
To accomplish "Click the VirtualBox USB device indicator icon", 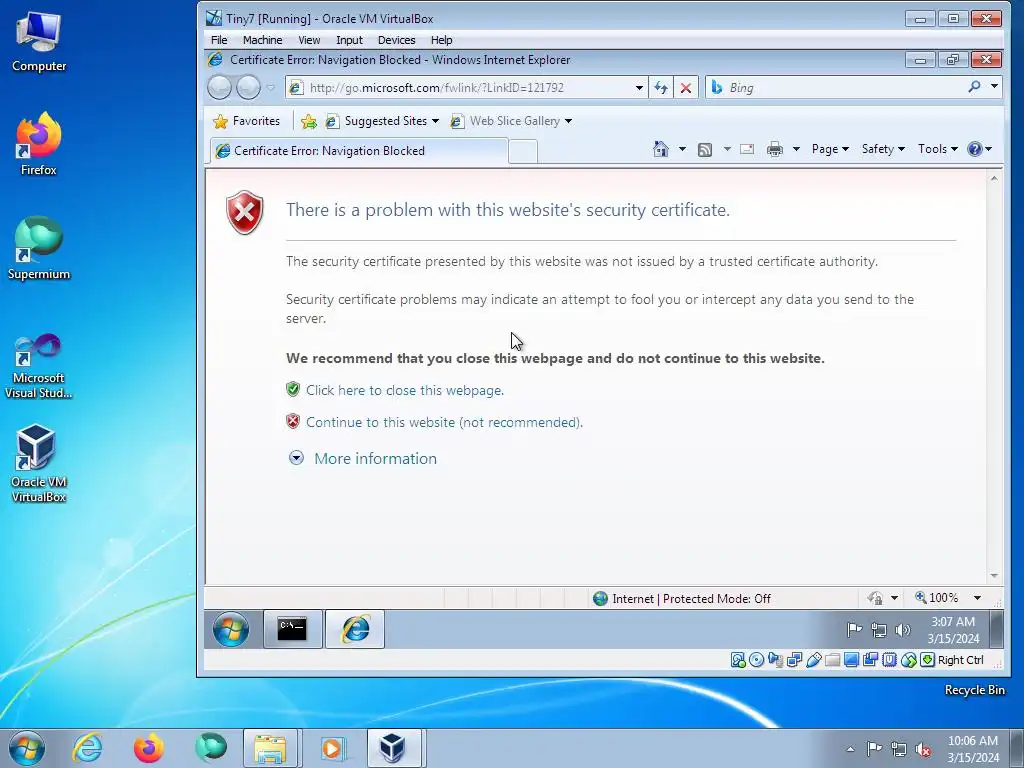I will [x=813, y=660].
